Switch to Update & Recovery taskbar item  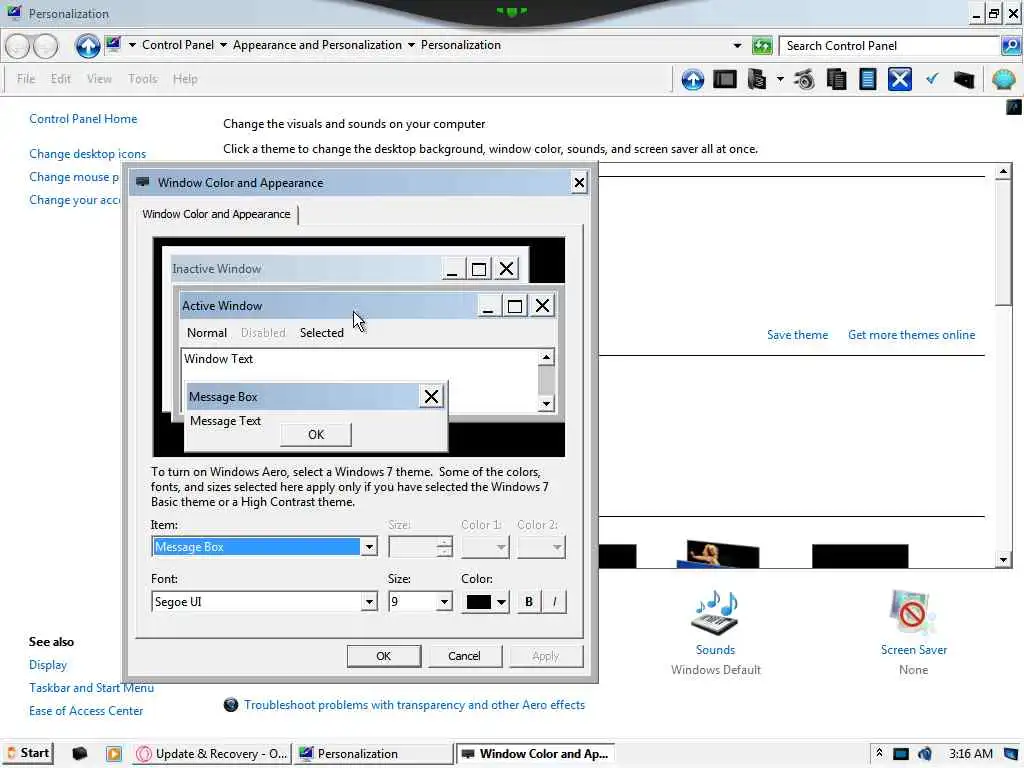click(x=212, y=754)
